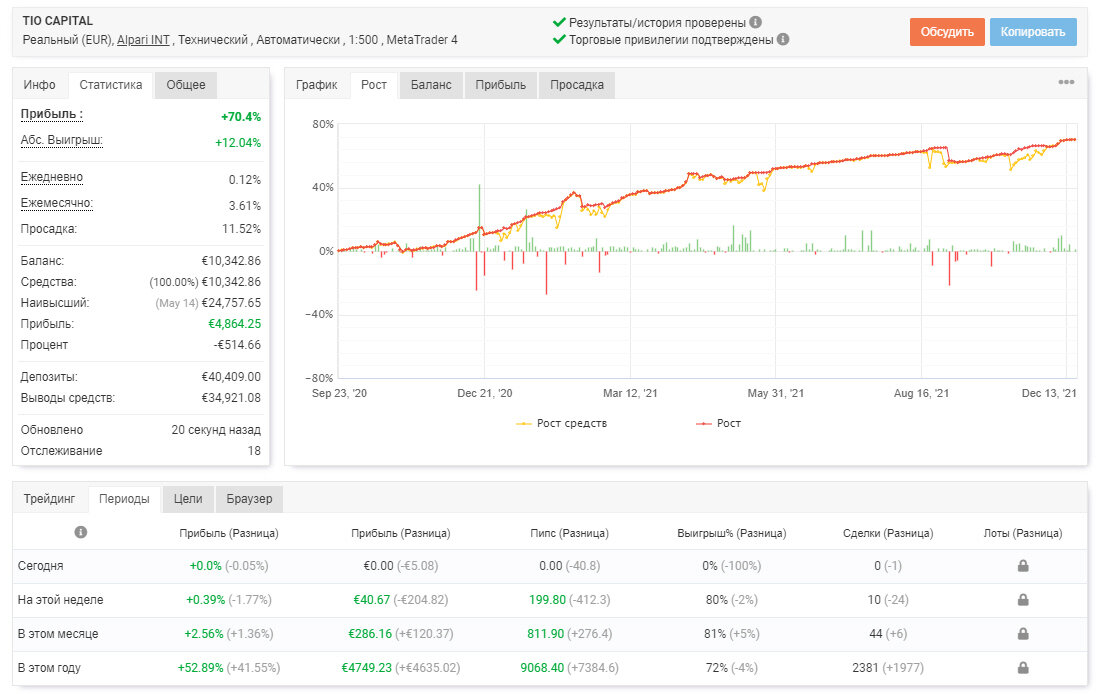Viewport: 1100px width, 694px height.
Task: Open the three-dots chart options menu
Action: [x=1066, y=82]
